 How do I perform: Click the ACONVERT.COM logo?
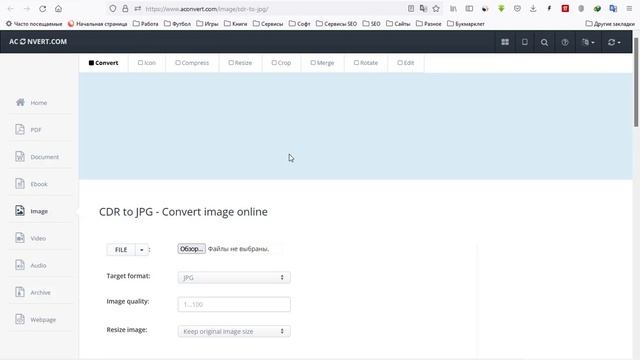coord(38,42)
